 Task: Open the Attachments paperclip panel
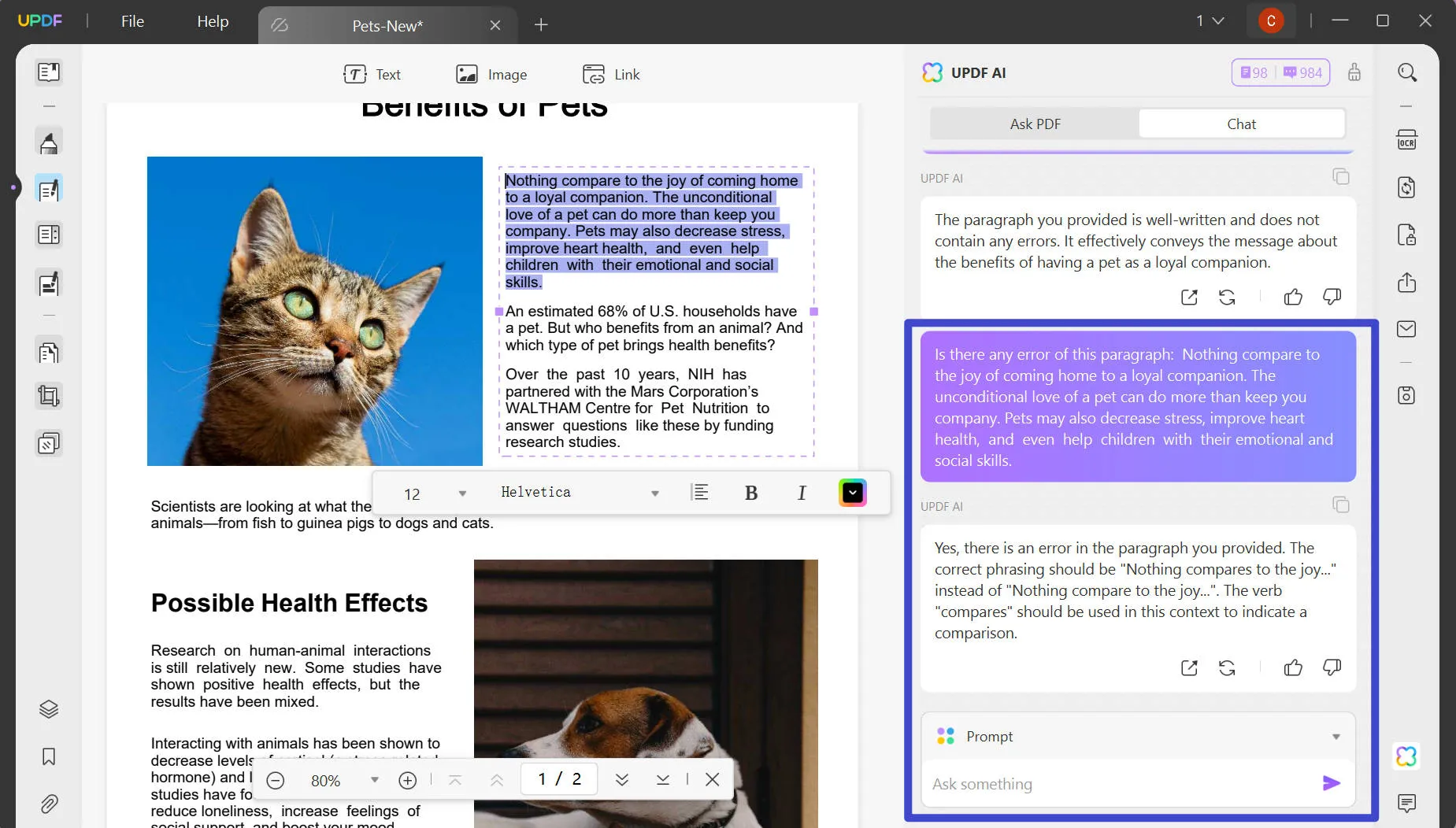(x=49, y=804)
